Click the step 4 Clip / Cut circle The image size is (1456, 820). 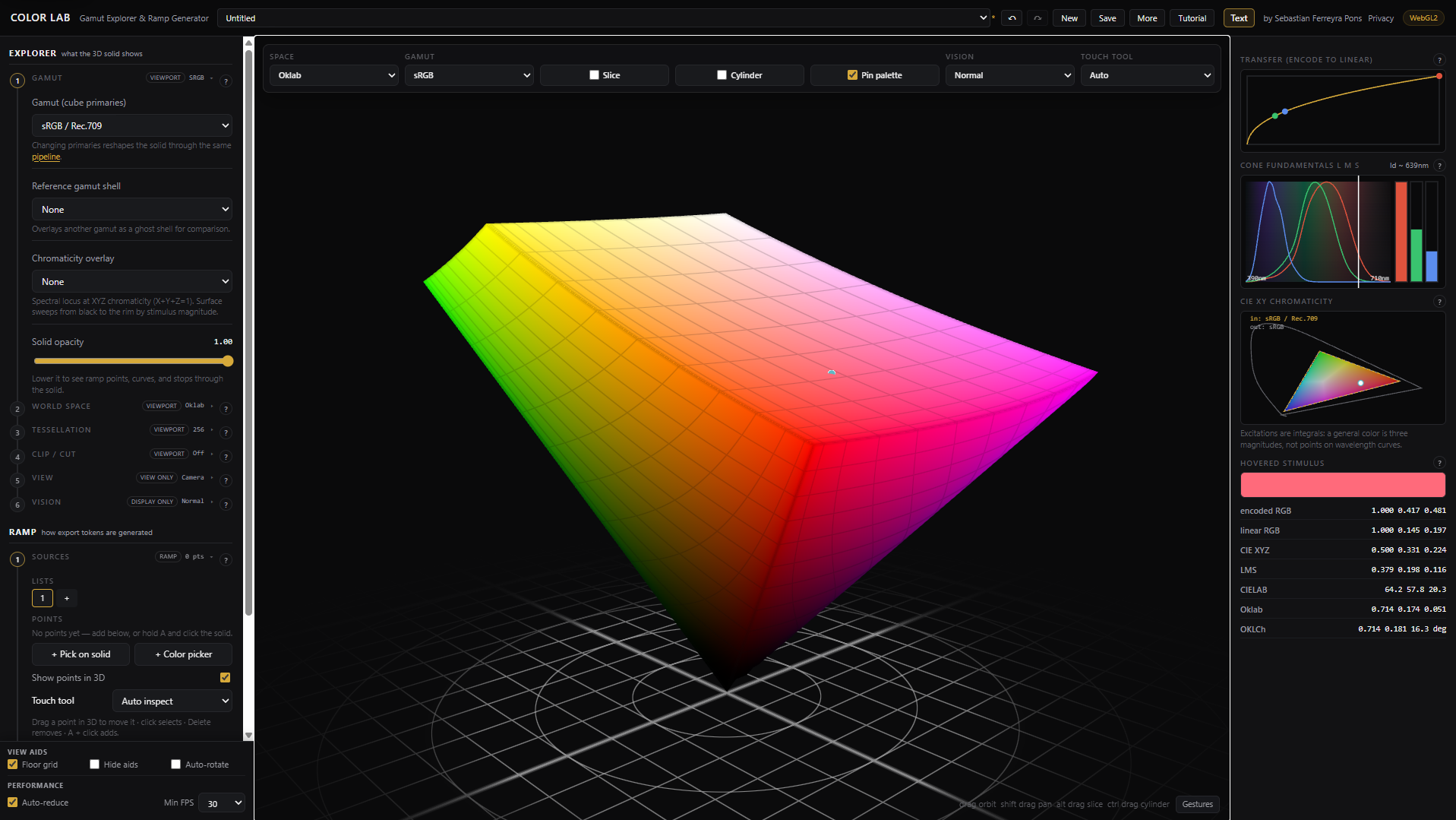[17, 457]
